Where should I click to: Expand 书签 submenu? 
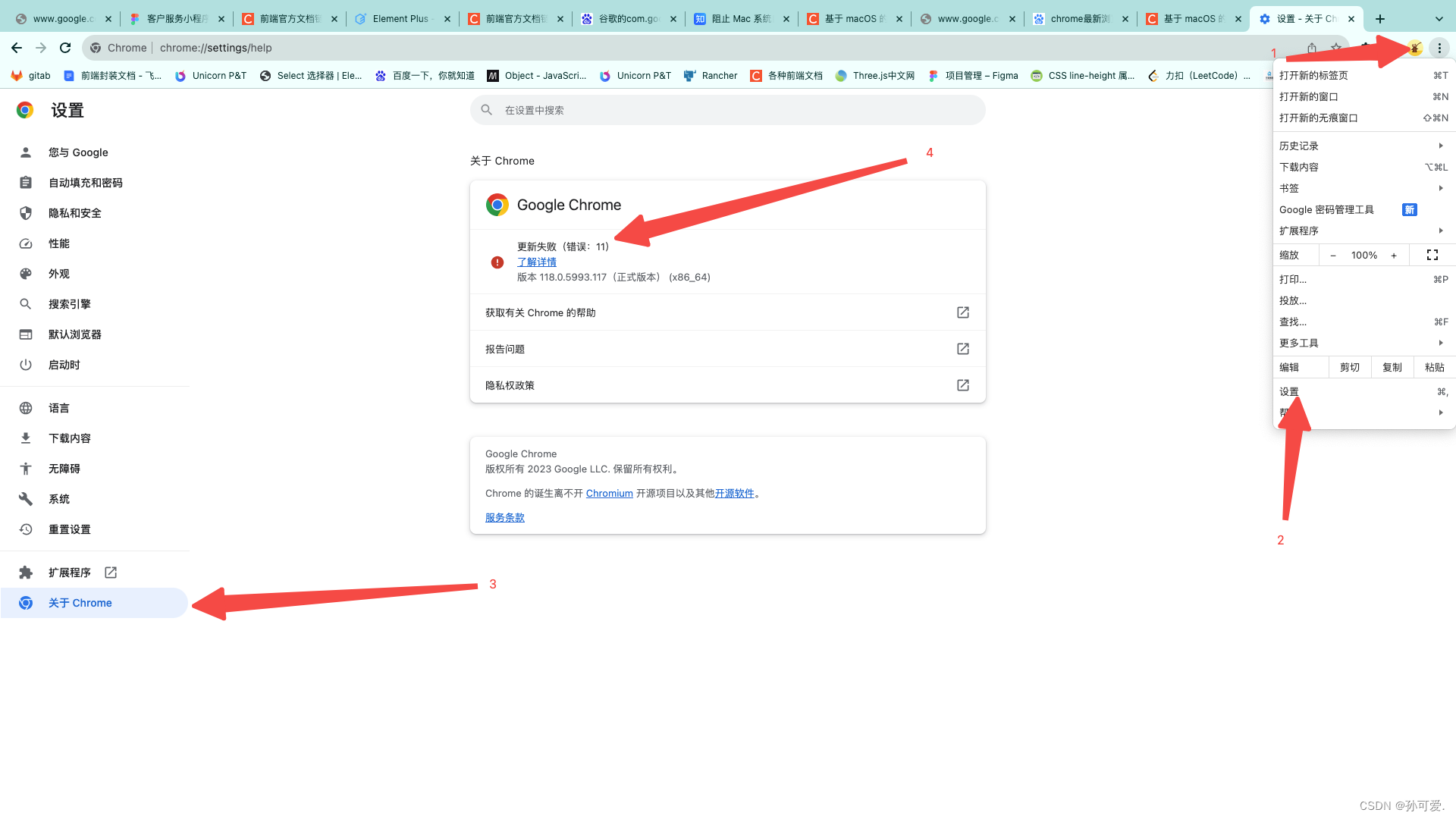tap(1364, 188)
